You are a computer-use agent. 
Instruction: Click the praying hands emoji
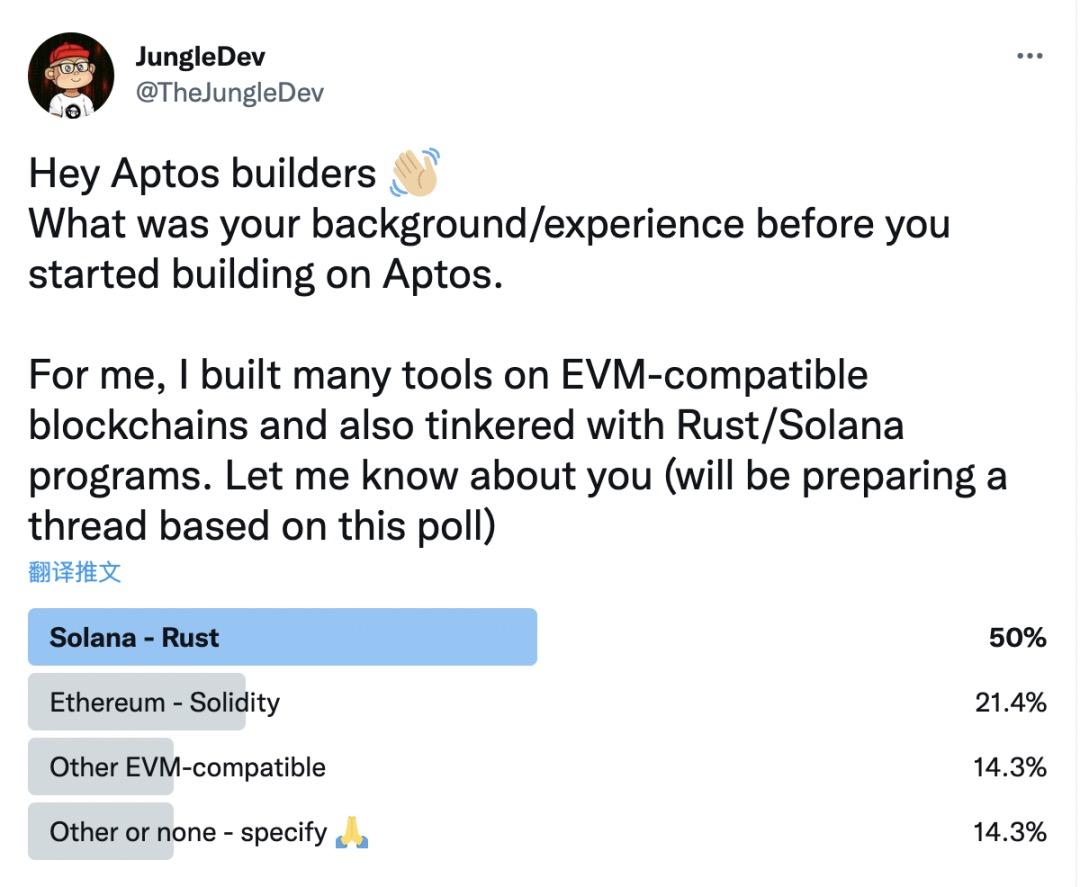352,832
